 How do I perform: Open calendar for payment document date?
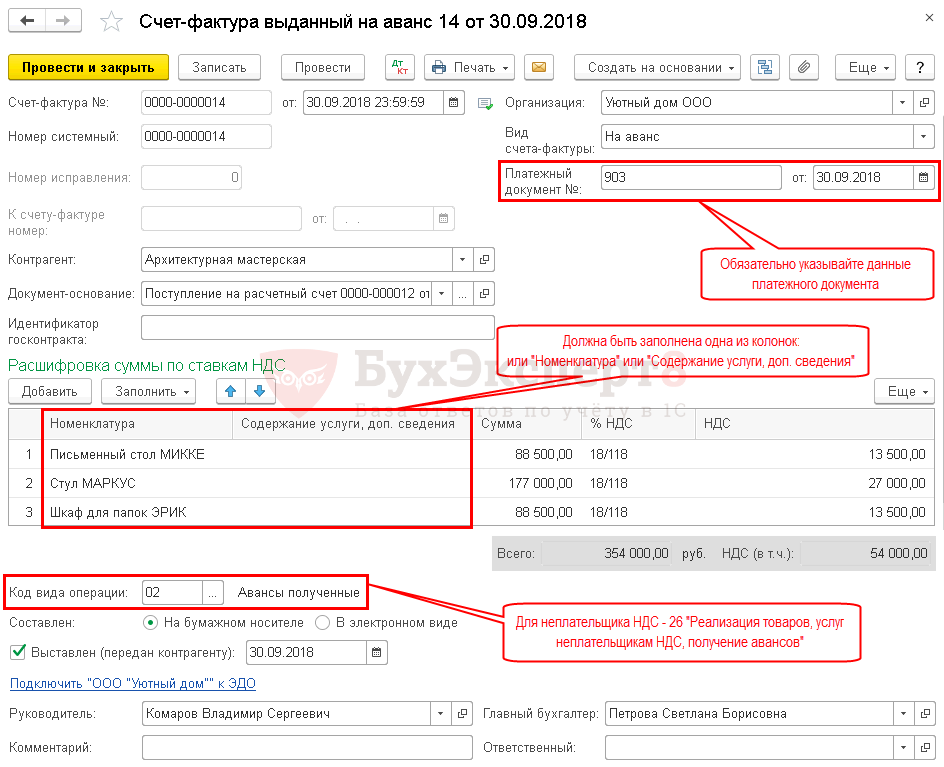pyautogui.click(x=923, y=177)
